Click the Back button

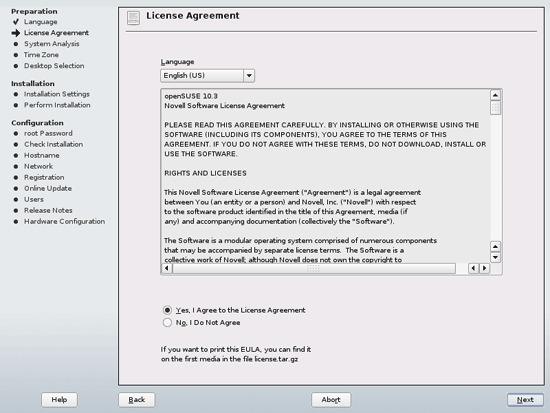point(137,400)
